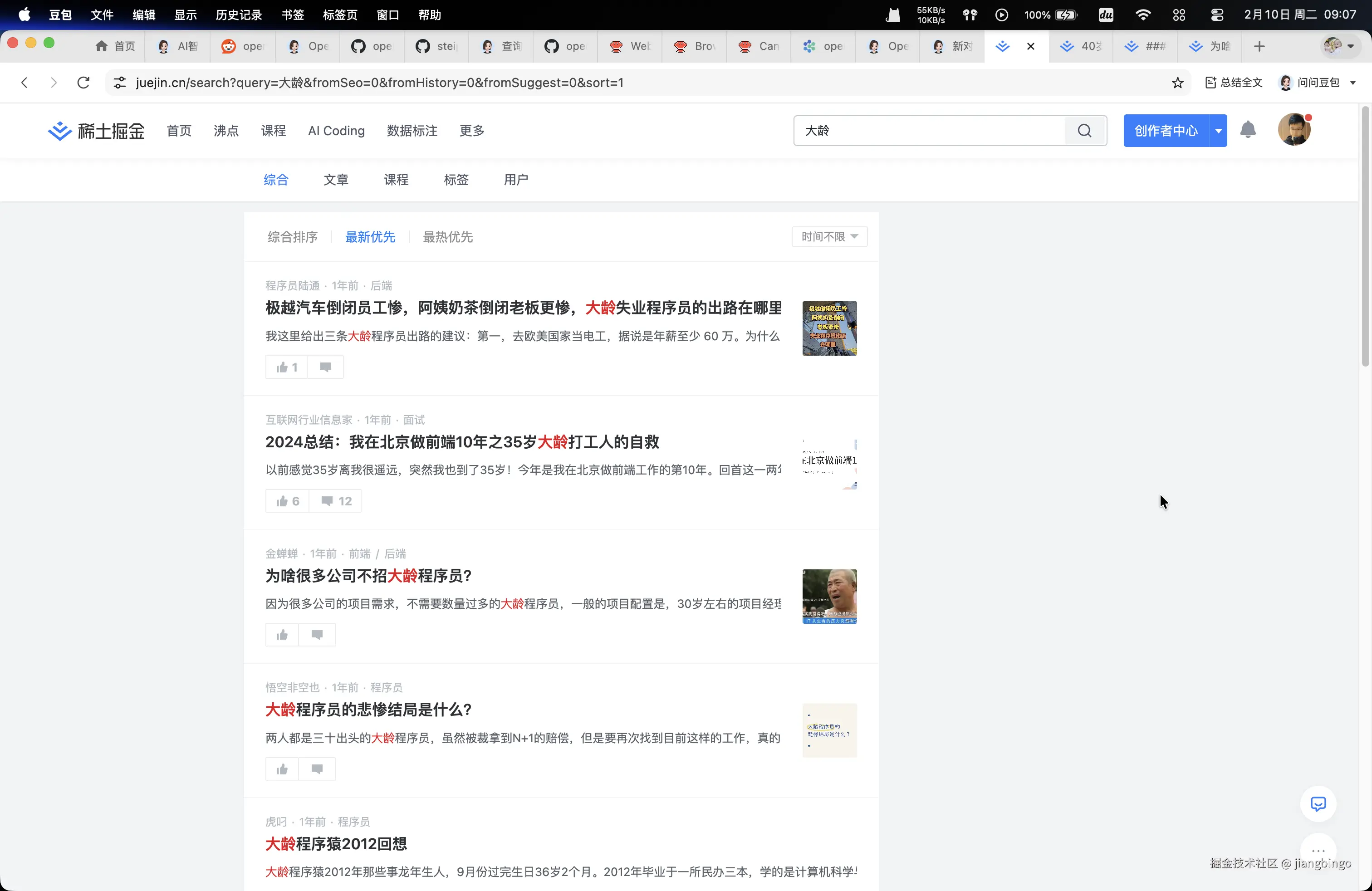Open the search magnifier icon
Viewport: 1372px width, 891px height.
tap(1084, 130)
